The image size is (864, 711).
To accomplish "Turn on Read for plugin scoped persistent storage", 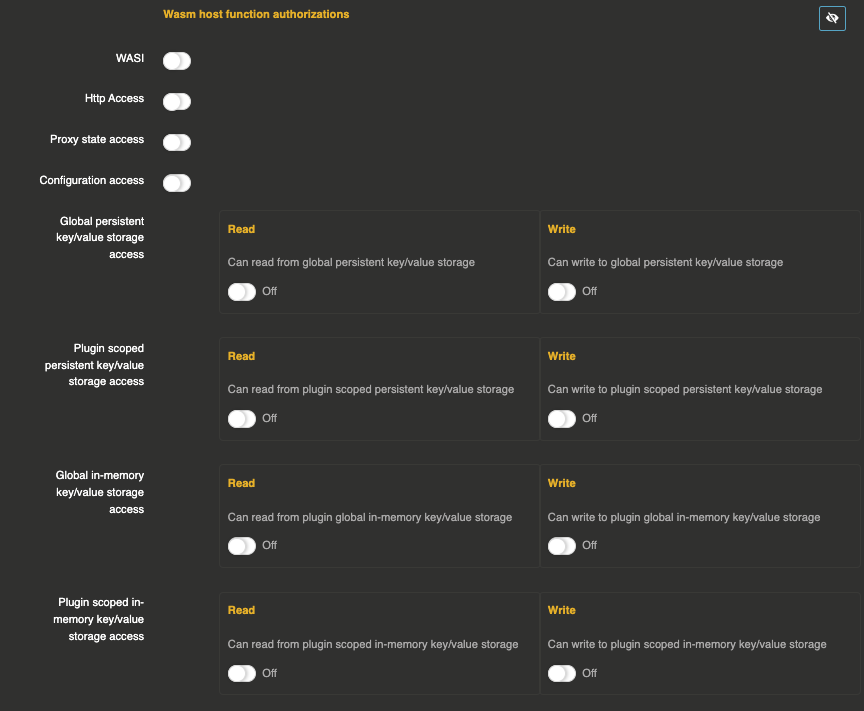I will click(x=242, y=418).
